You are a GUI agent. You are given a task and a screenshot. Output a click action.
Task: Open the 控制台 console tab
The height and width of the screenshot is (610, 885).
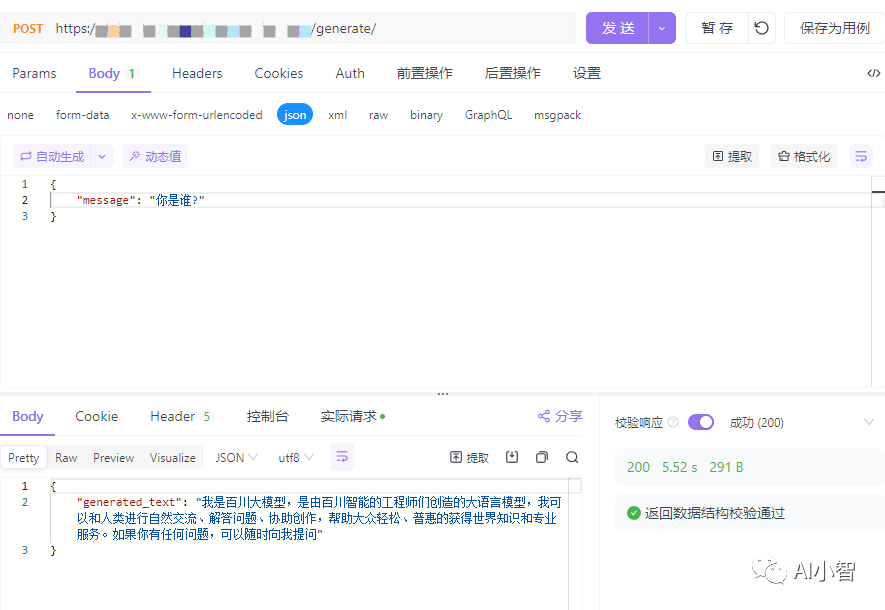pyautogui.click(x=268, y=416)
